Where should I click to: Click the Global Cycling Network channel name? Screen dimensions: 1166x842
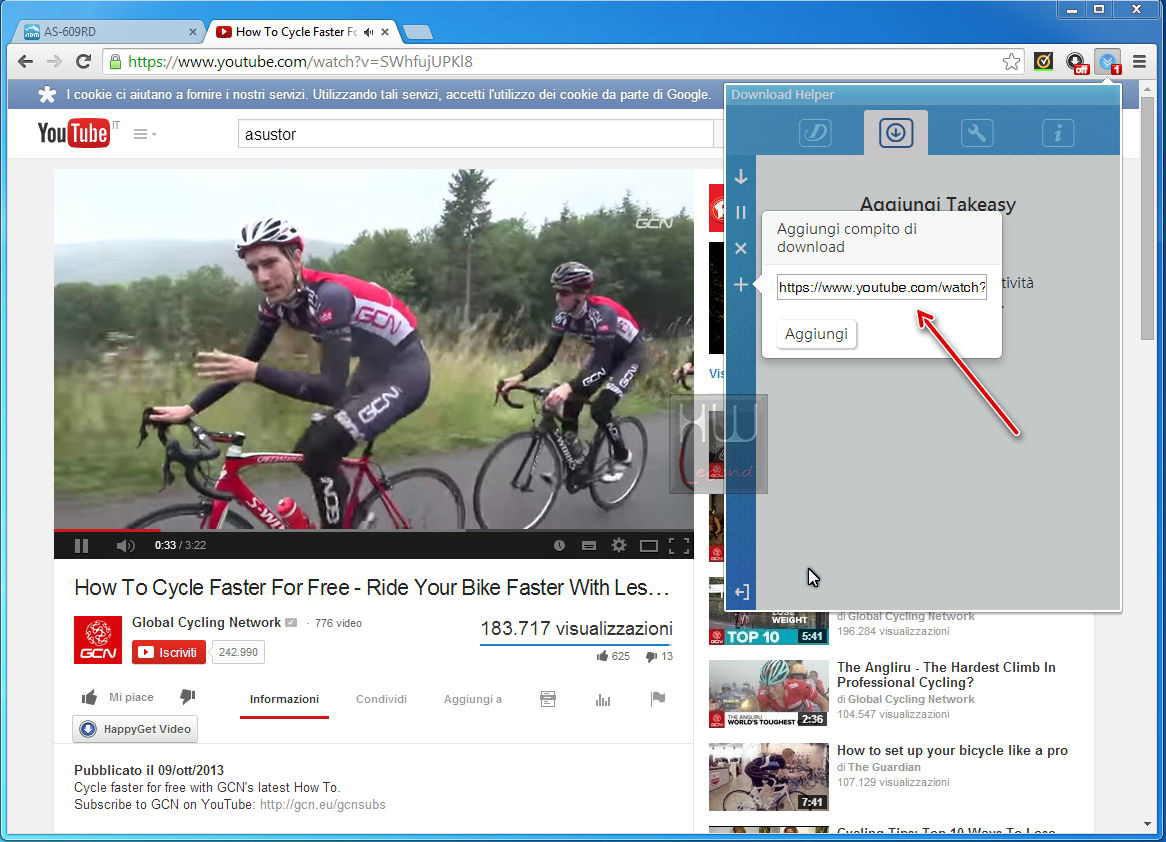(x=207, y=623)
